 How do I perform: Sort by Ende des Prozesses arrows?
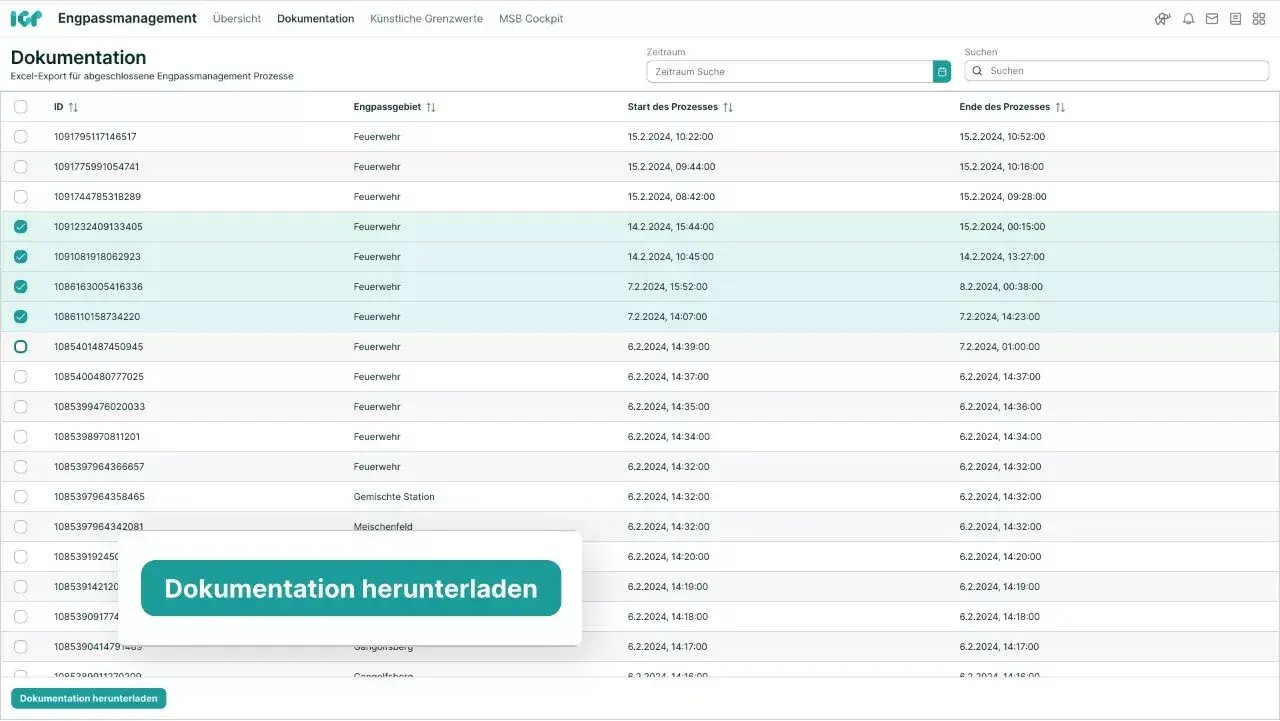pos(1060,107)
